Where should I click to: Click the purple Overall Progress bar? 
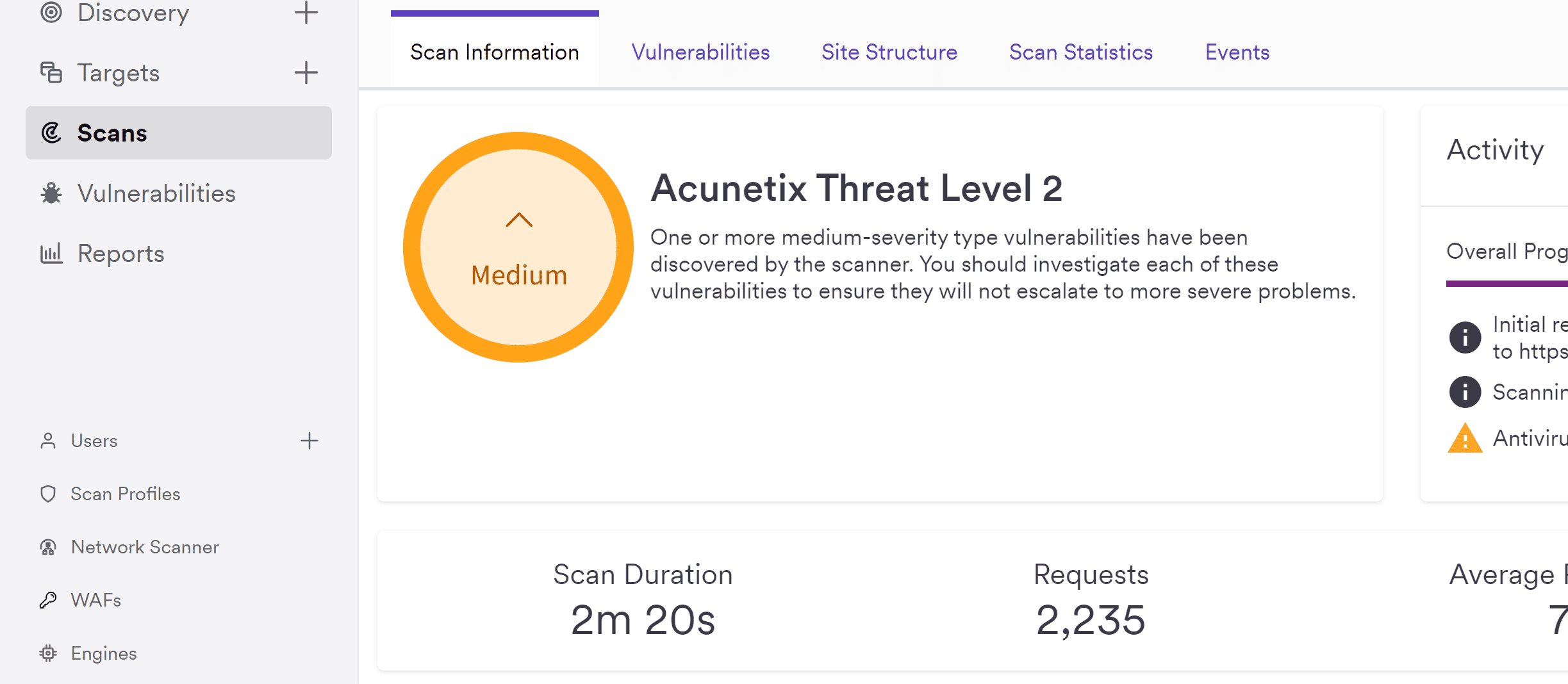[1506, 283]
